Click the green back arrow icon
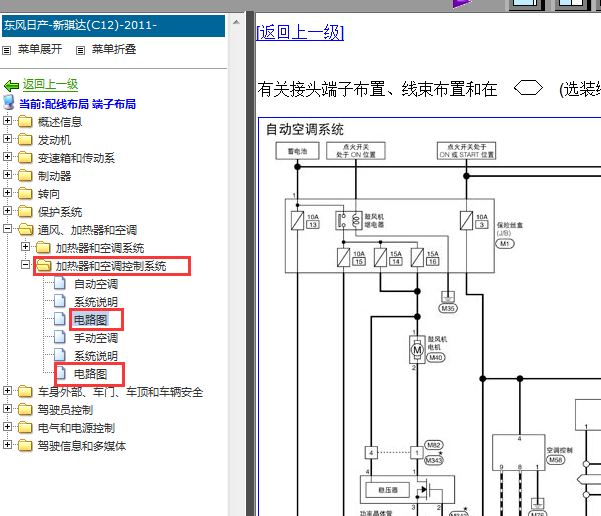601x516 pixels. click(11, 85)
